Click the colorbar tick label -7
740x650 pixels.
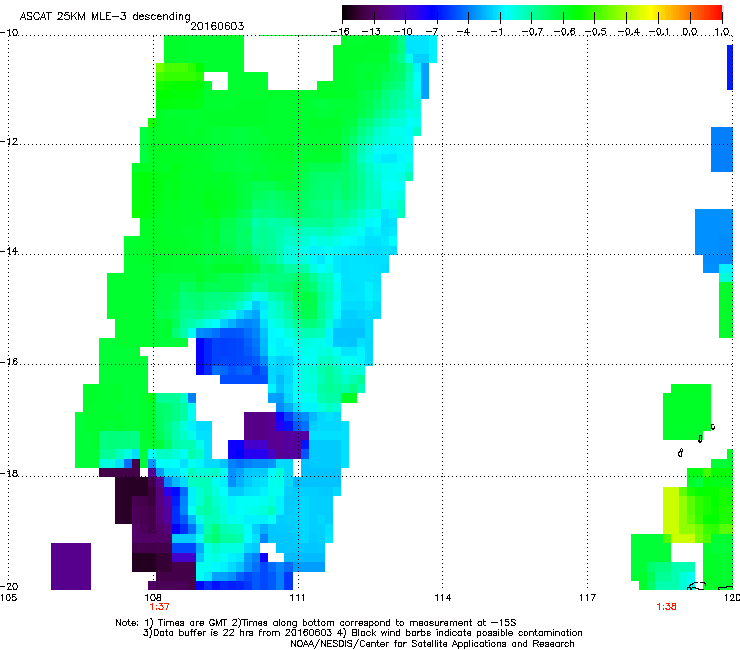[x=431, y=32]
